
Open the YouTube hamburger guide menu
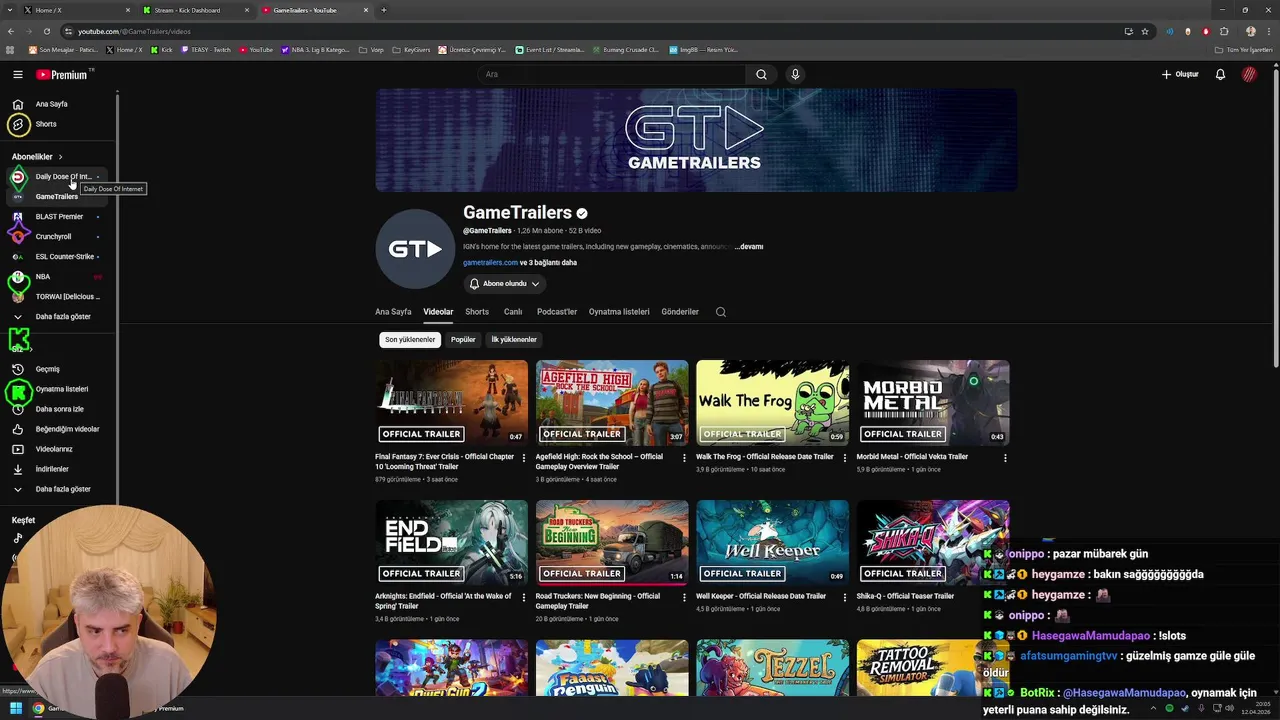18,74
